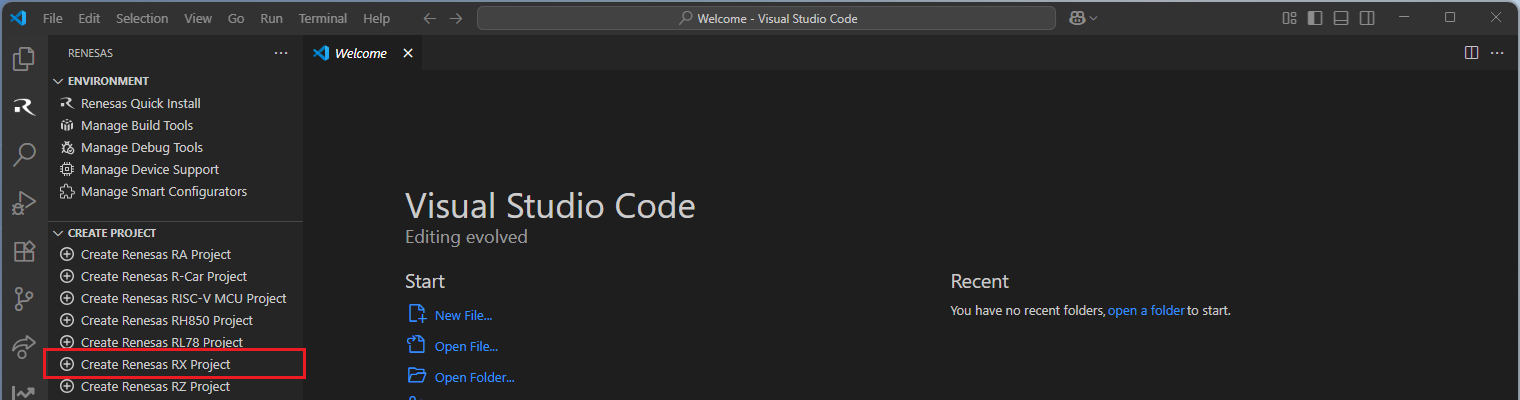
Task: Toggle the bottom panel
Action: [1341, 18]
